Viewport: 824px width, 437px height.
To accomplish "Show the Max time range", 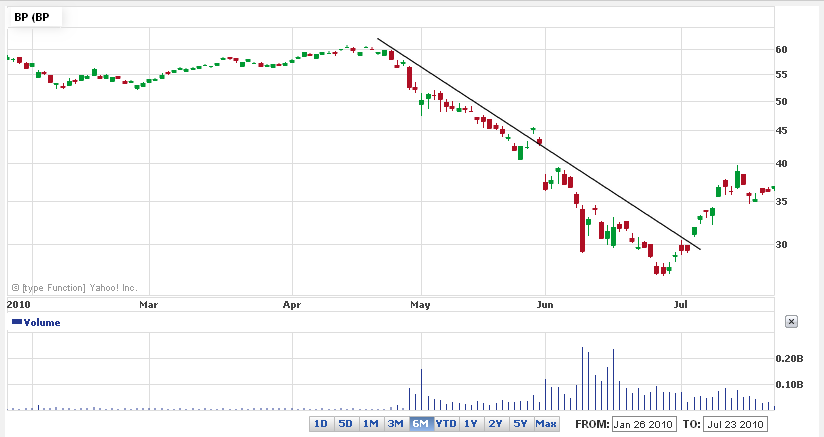I will (546, 423).
